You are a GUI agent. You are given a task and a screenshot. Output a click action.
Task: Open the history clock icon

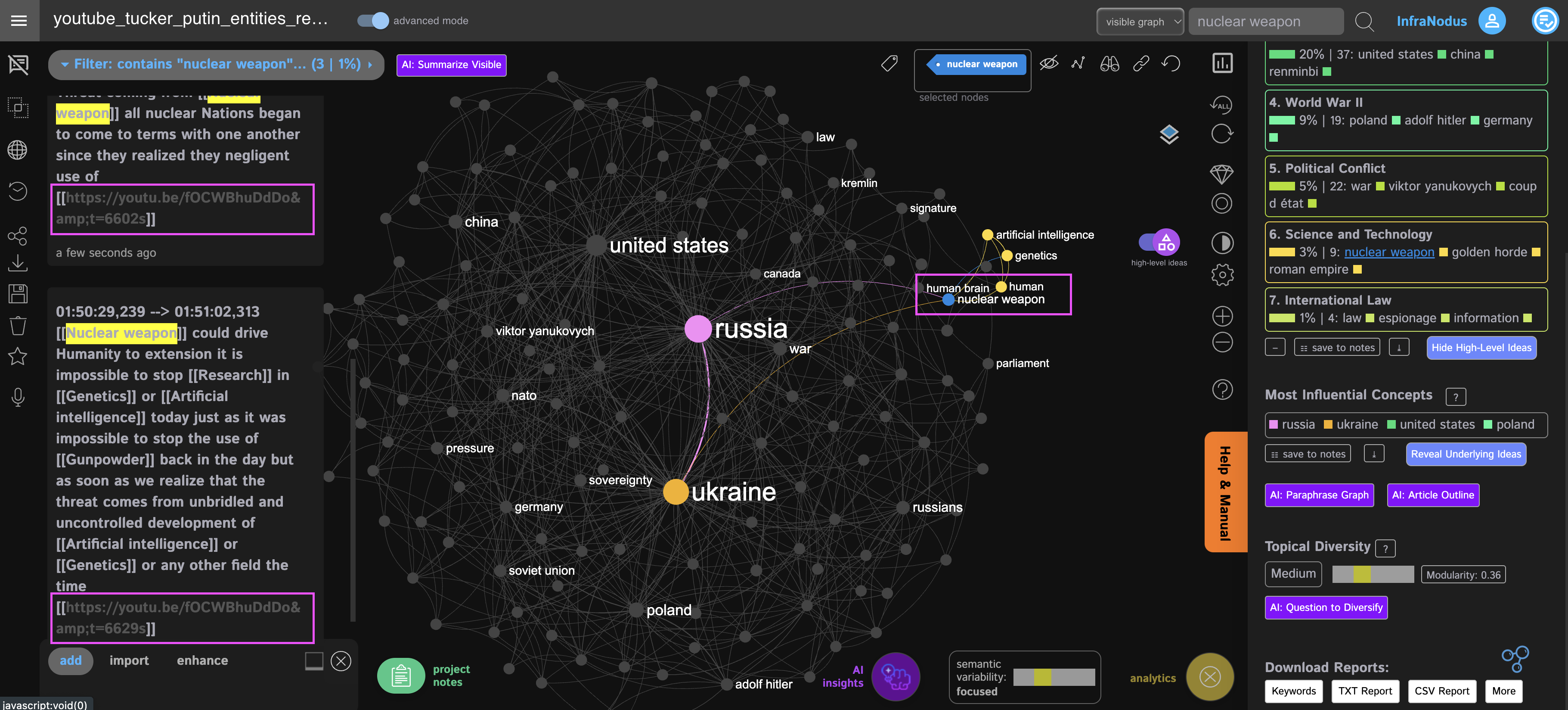pos(18,191)
